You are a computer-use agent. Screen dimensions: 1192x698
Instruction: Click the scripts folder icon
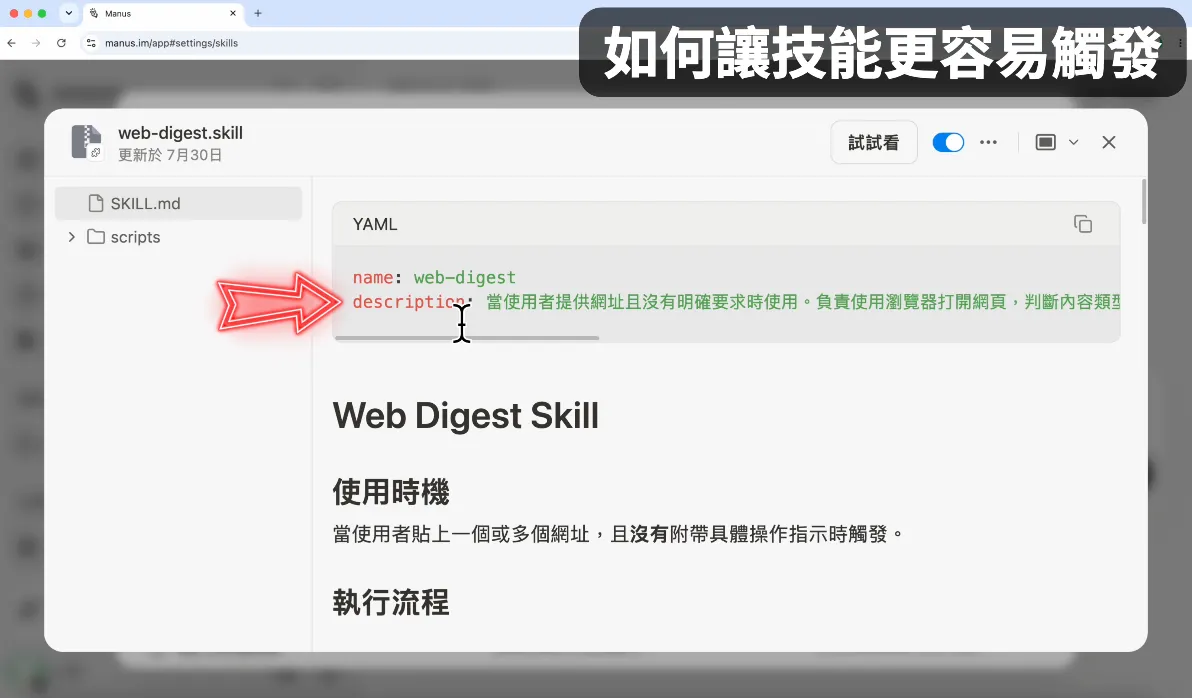point(96,236)
